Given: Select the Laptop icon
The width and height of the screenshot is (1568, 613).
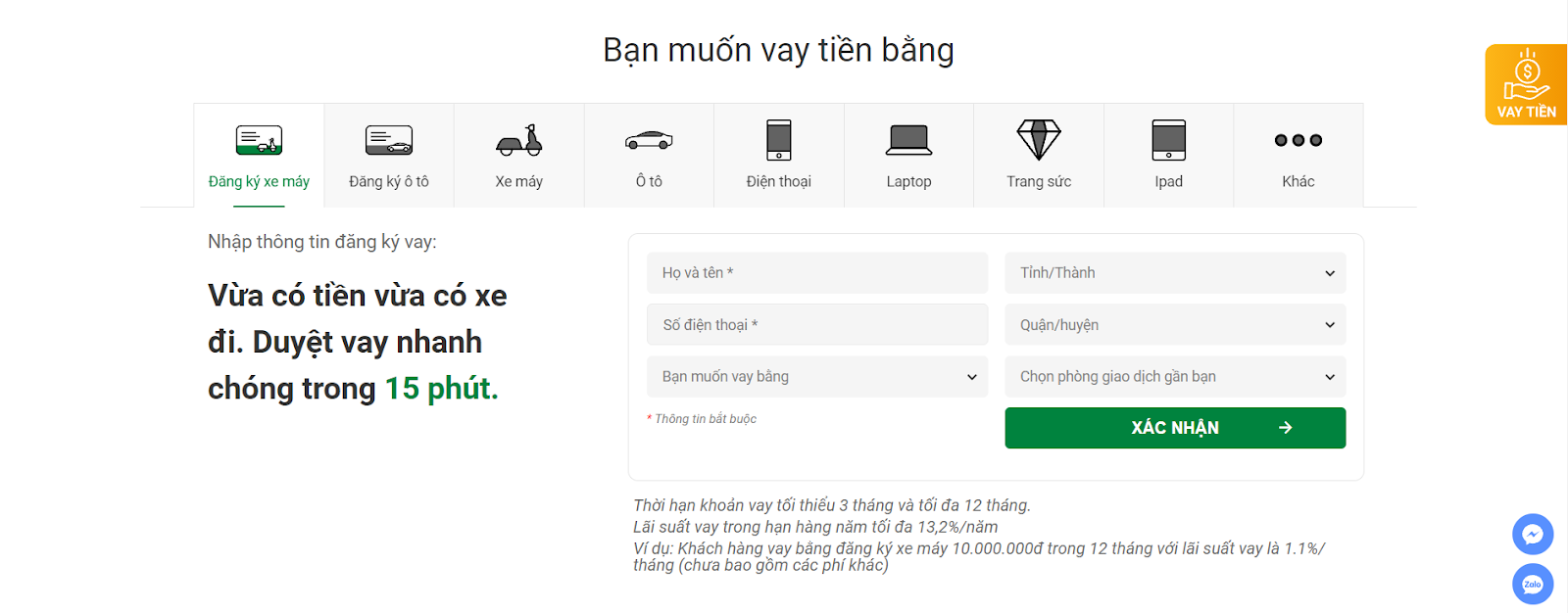Looking at the screenshot, I should (x=908, y=140).
